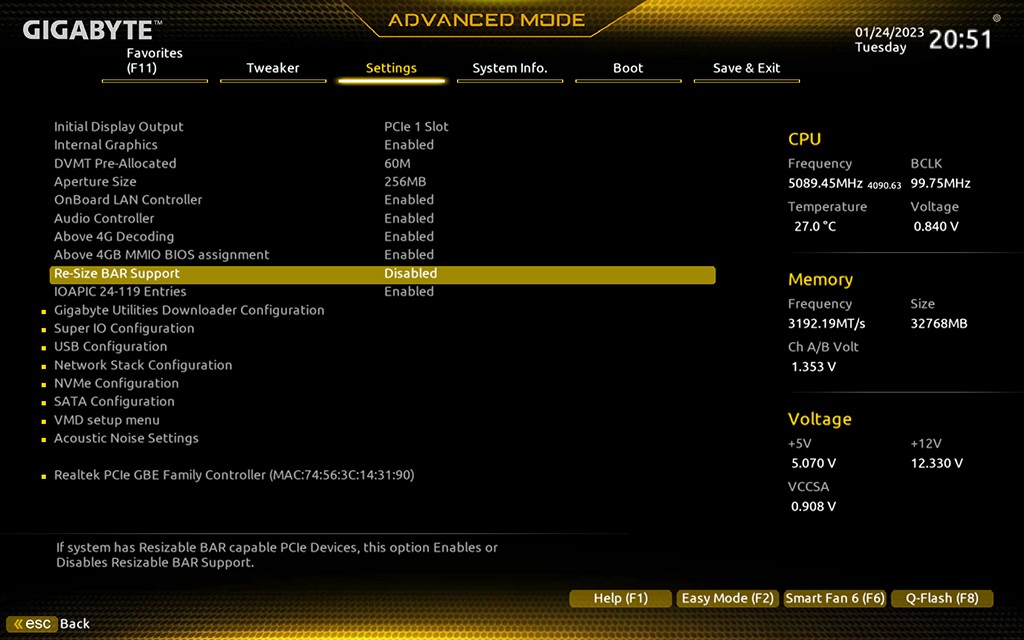Screen dimensions: 1024x640
Task: Open VMD setup menu
Action: pyautogui.click(x=106, y=420)
